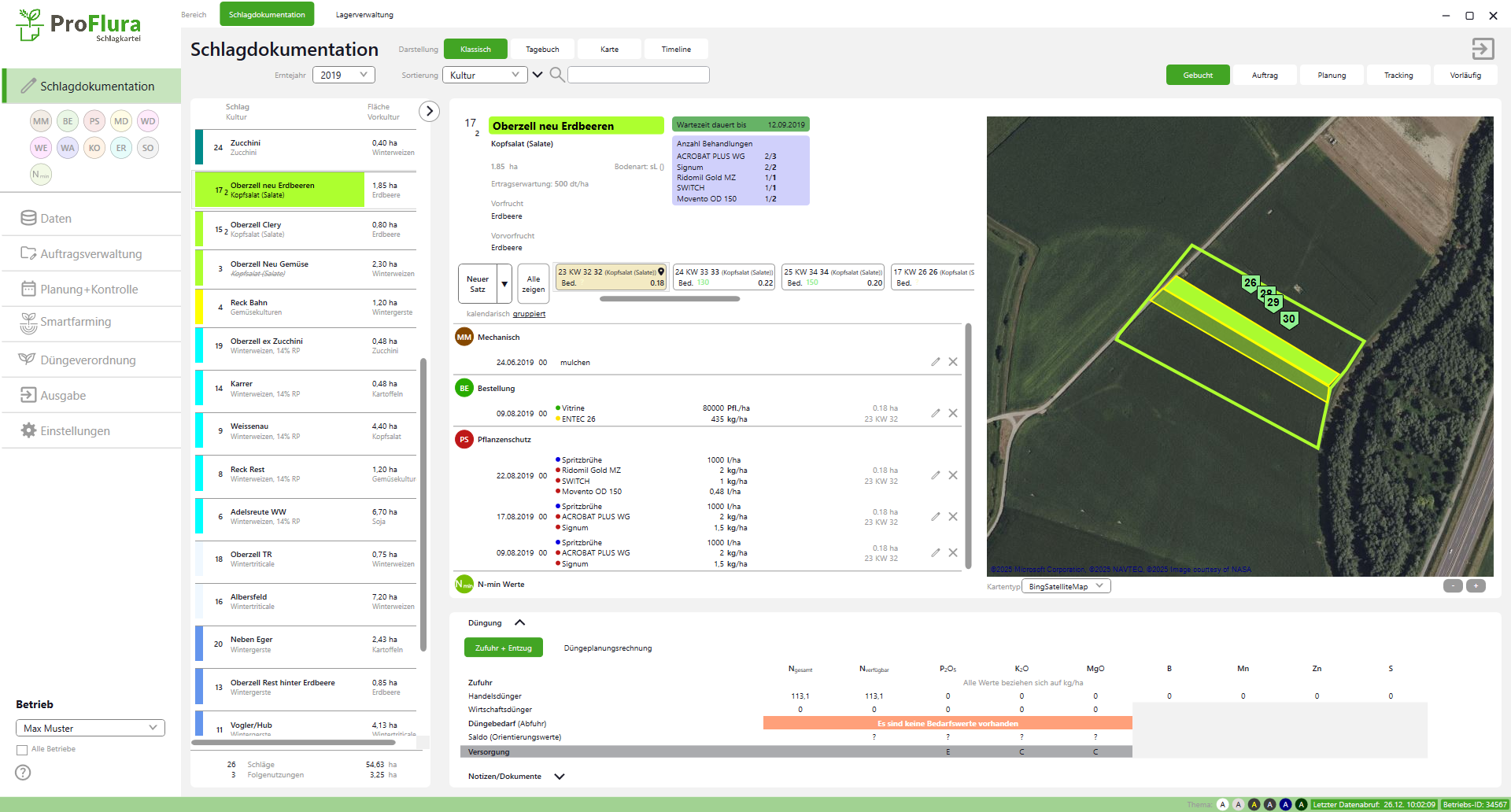Click the Alle zeigen button
Screen dimensions: 1511x812
pyautogui.click(x=533, y=284)
